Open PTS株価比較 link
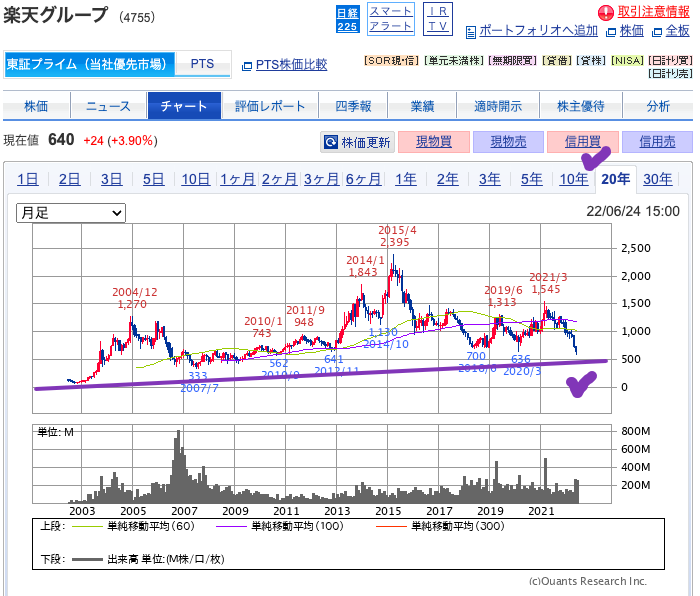 tap(291, 65)
